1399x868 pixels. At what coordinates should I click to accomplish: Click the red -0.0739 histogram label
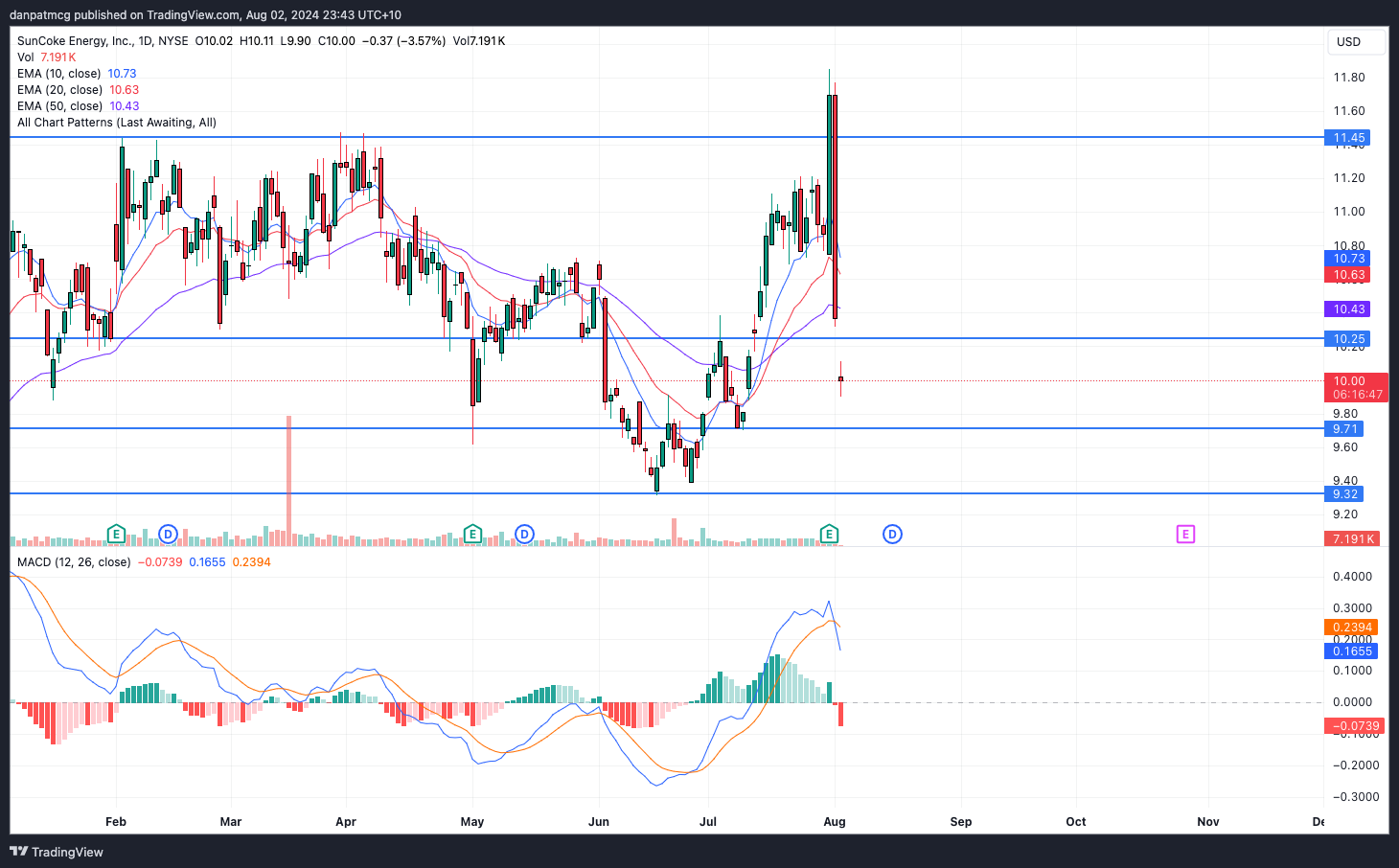pyautogui.click(x=1354, y=726)
